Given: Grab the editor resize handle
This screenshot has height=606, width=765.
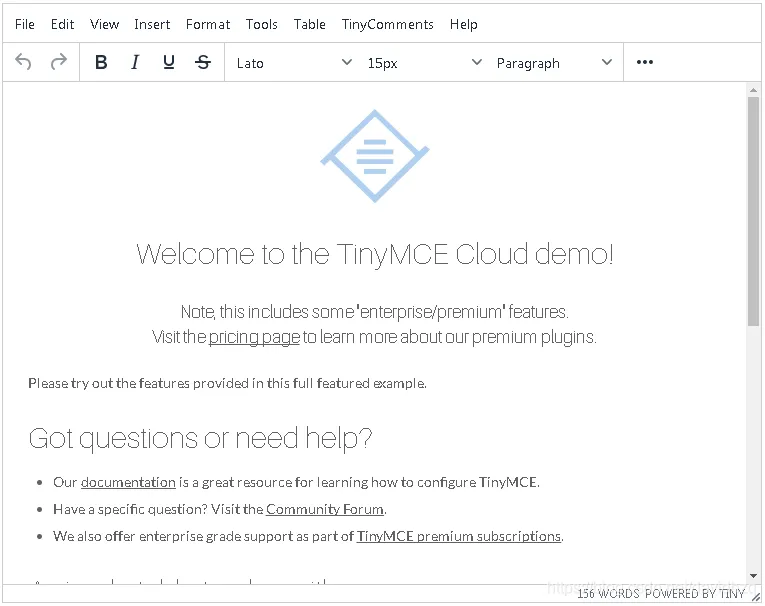Looking at the screenshot, I should point(756,597).
